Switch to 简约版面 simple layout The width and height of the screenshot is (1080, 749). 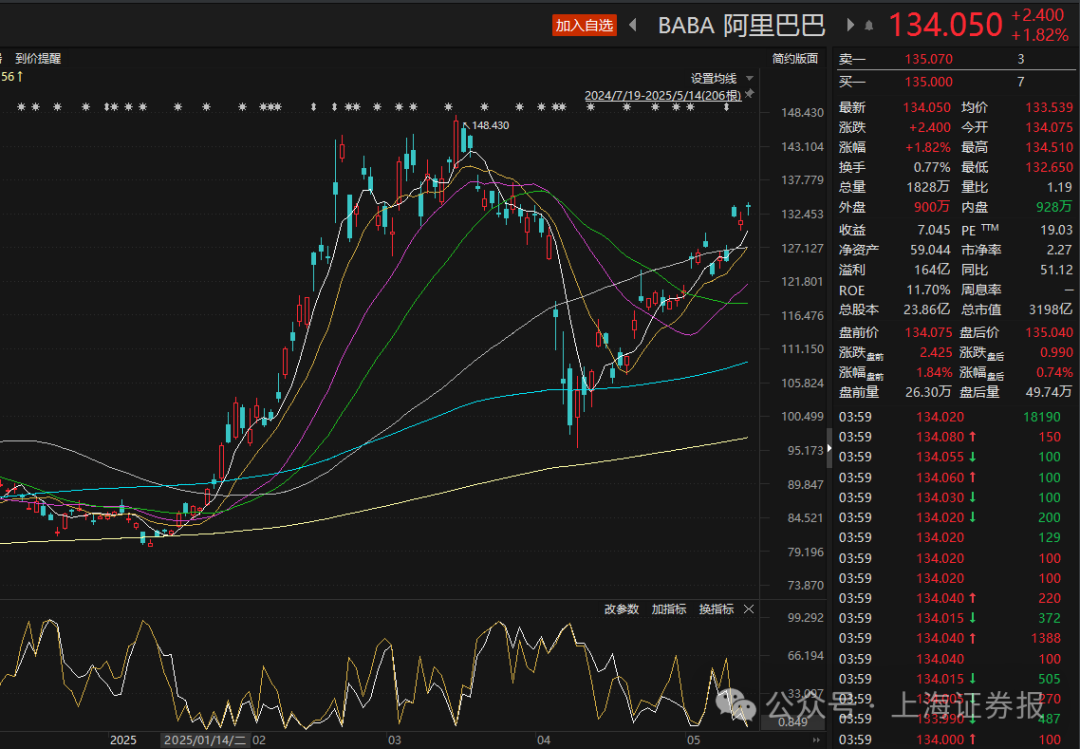pos(795,59)
